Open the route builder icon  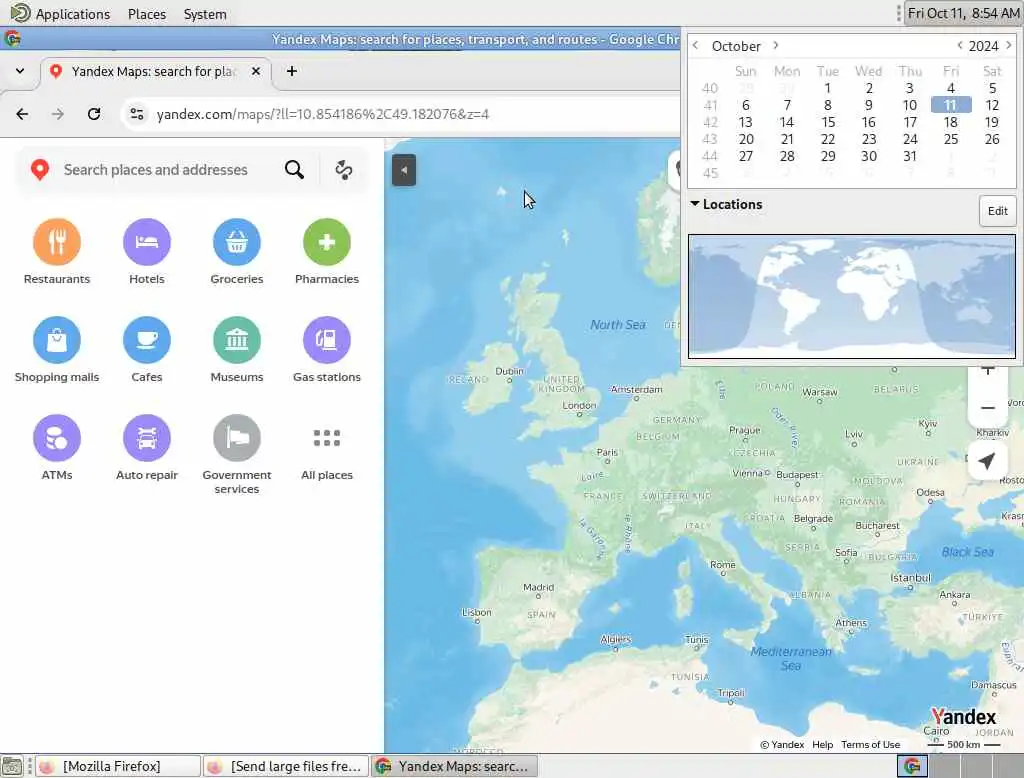click(x=344, y=170)
